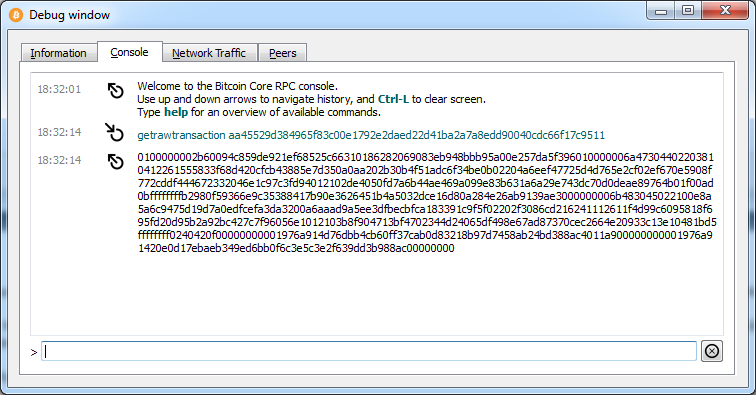Click the reply icon beside welcome message
This screenshot has width=756, height=395.
point(115,90)
